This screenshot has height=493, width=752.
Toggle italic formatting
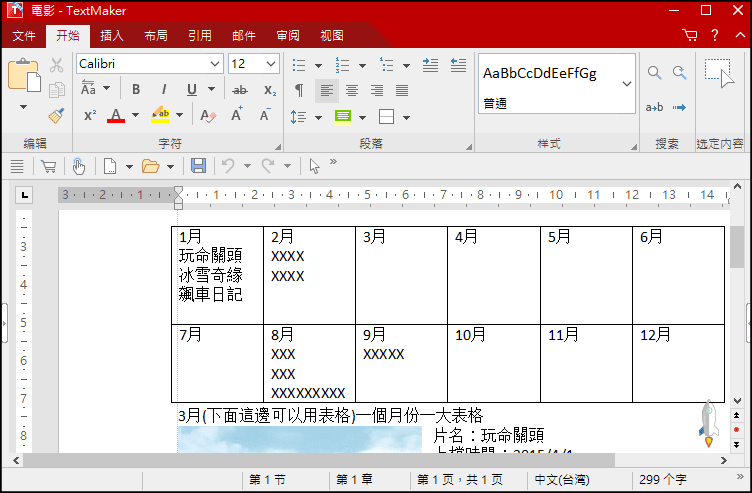coord(163,90)
